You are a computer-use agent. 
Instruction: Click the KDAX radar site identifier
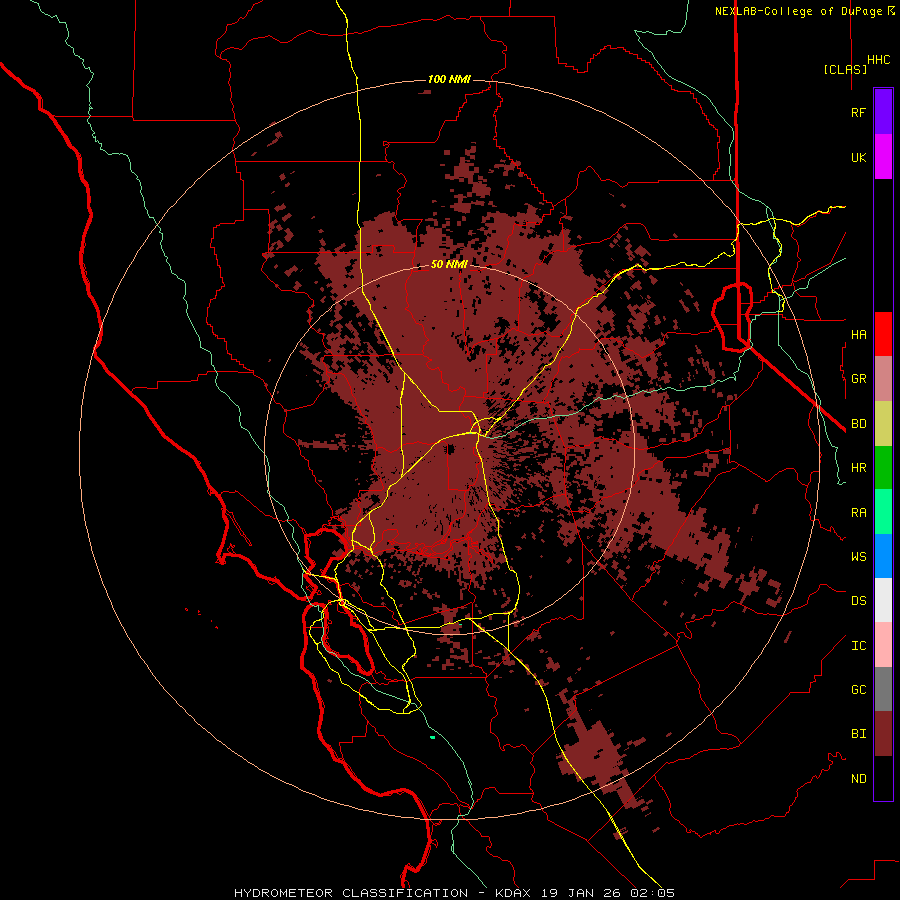(513, 893)
